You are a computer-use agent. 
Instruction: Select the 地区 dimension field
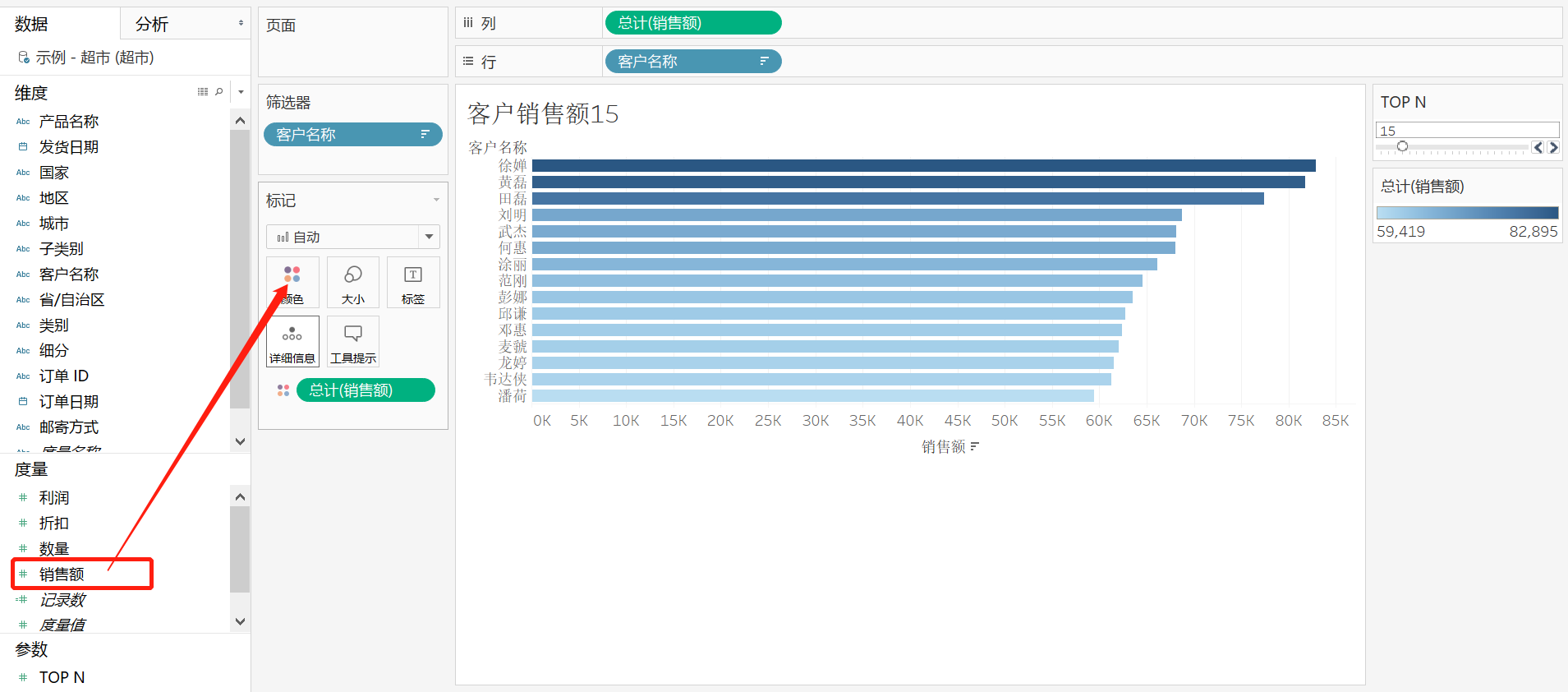pos(54,198)
